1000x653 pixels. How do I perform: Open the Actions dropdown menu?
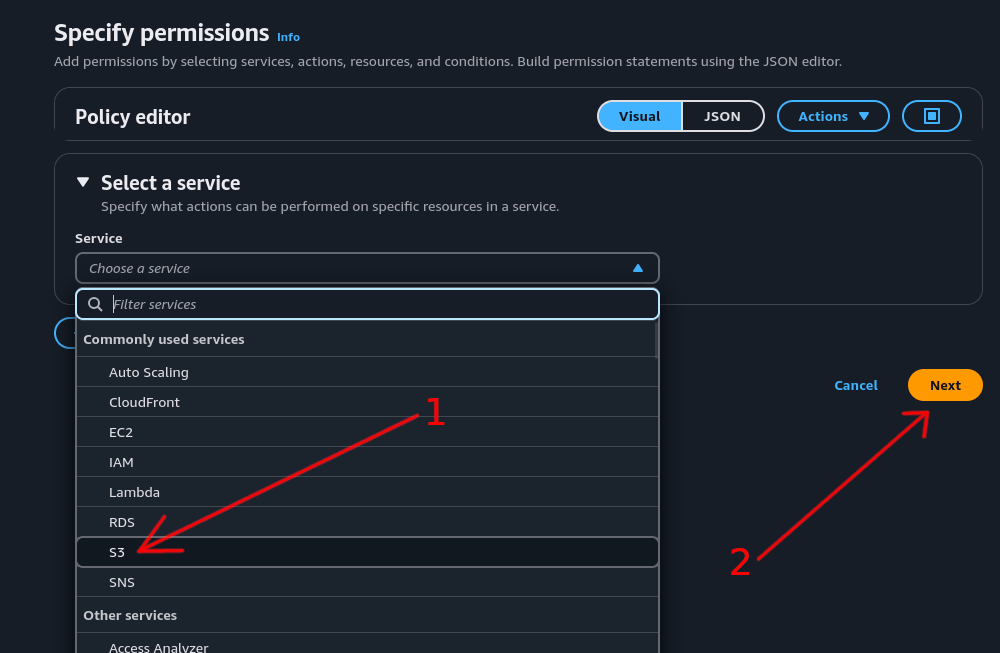832,116
